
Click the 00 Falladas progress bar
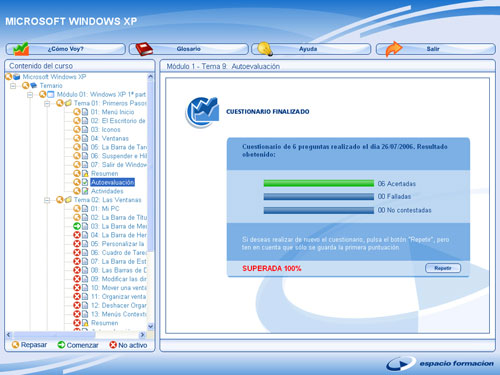click(x=319, y=197)
